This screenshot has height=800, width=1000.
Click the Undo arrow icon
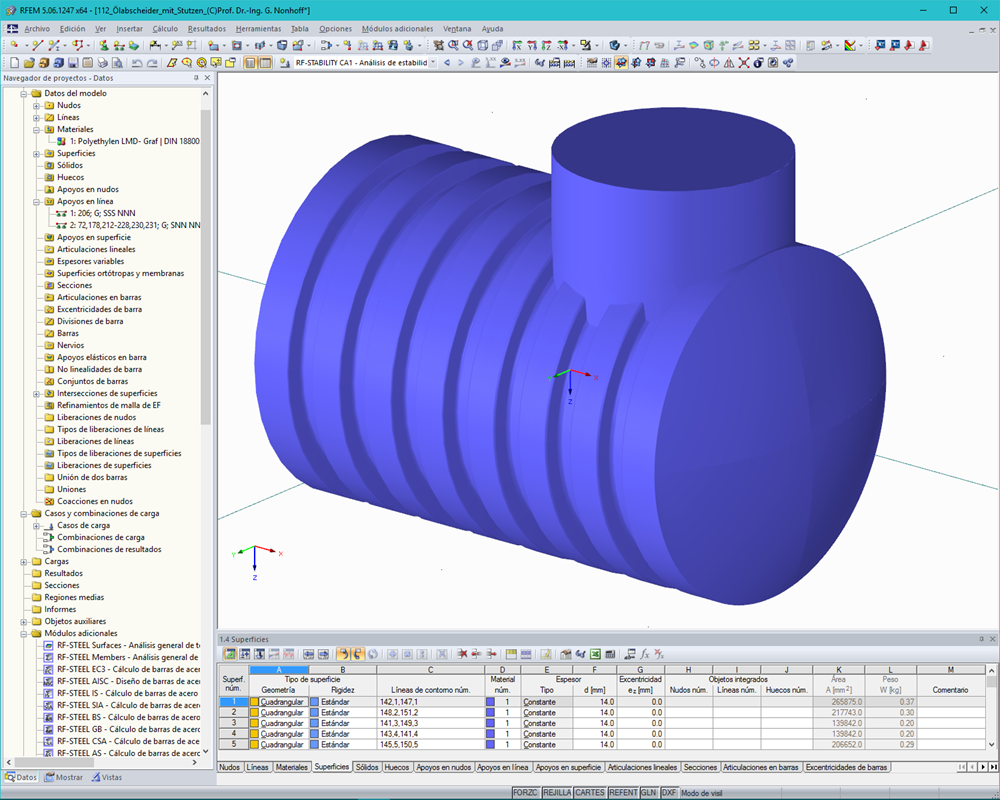(137, 63)
